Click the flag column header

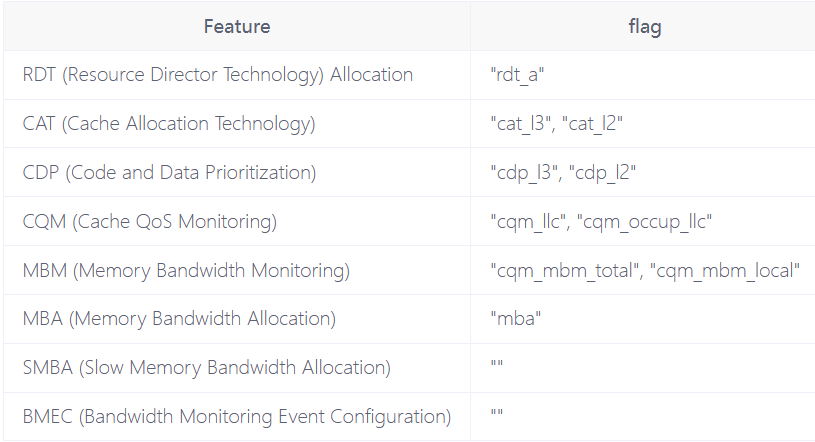(x=643, y=26)
